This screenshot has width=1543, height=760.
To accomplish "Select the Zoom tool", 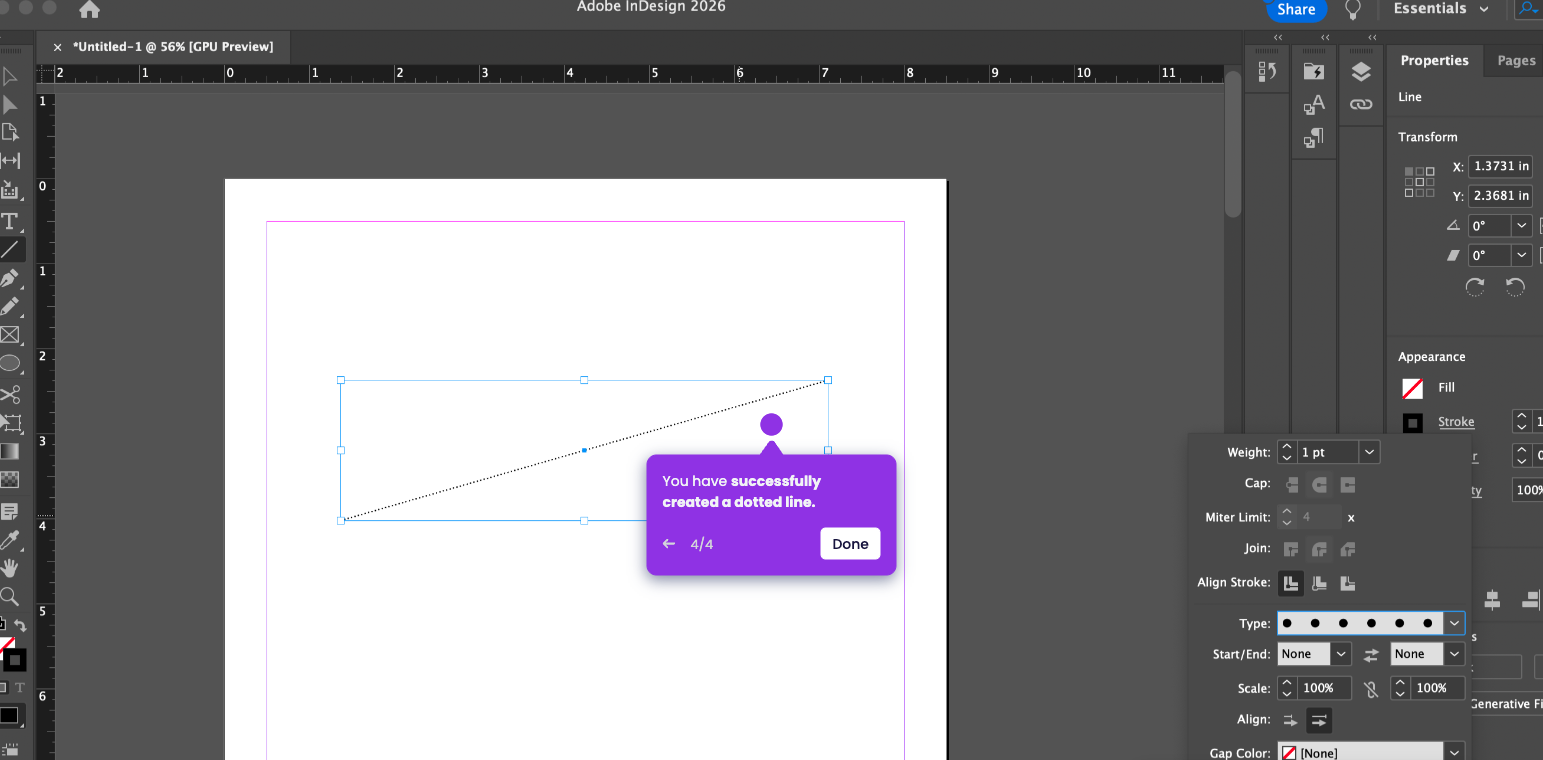I will 10,597.
